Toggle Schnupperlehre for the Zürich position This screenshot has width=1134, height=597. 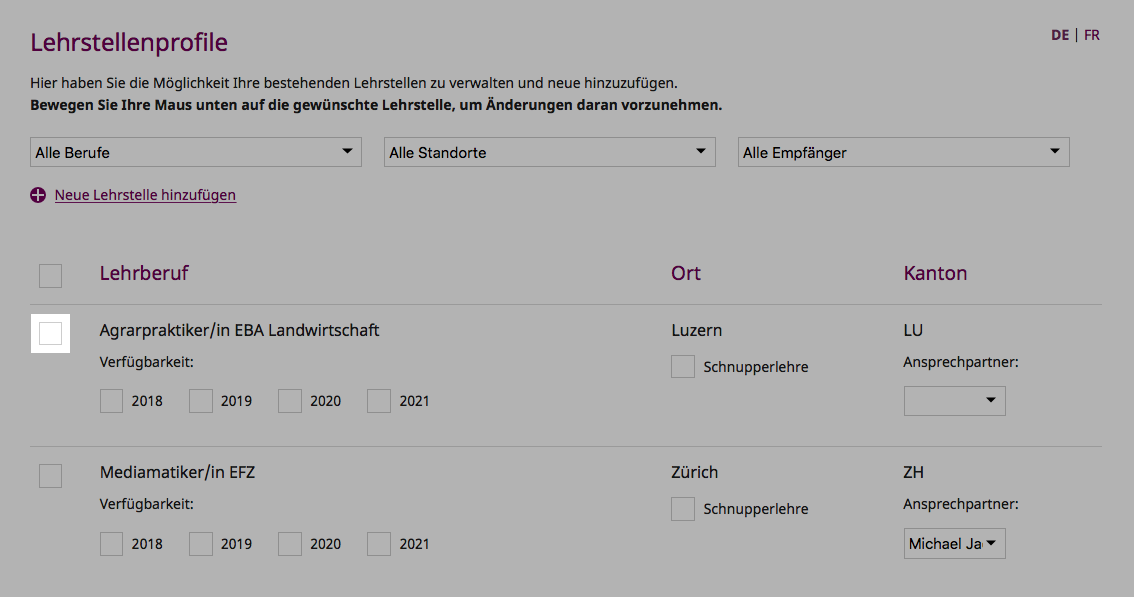pos(683,509)
